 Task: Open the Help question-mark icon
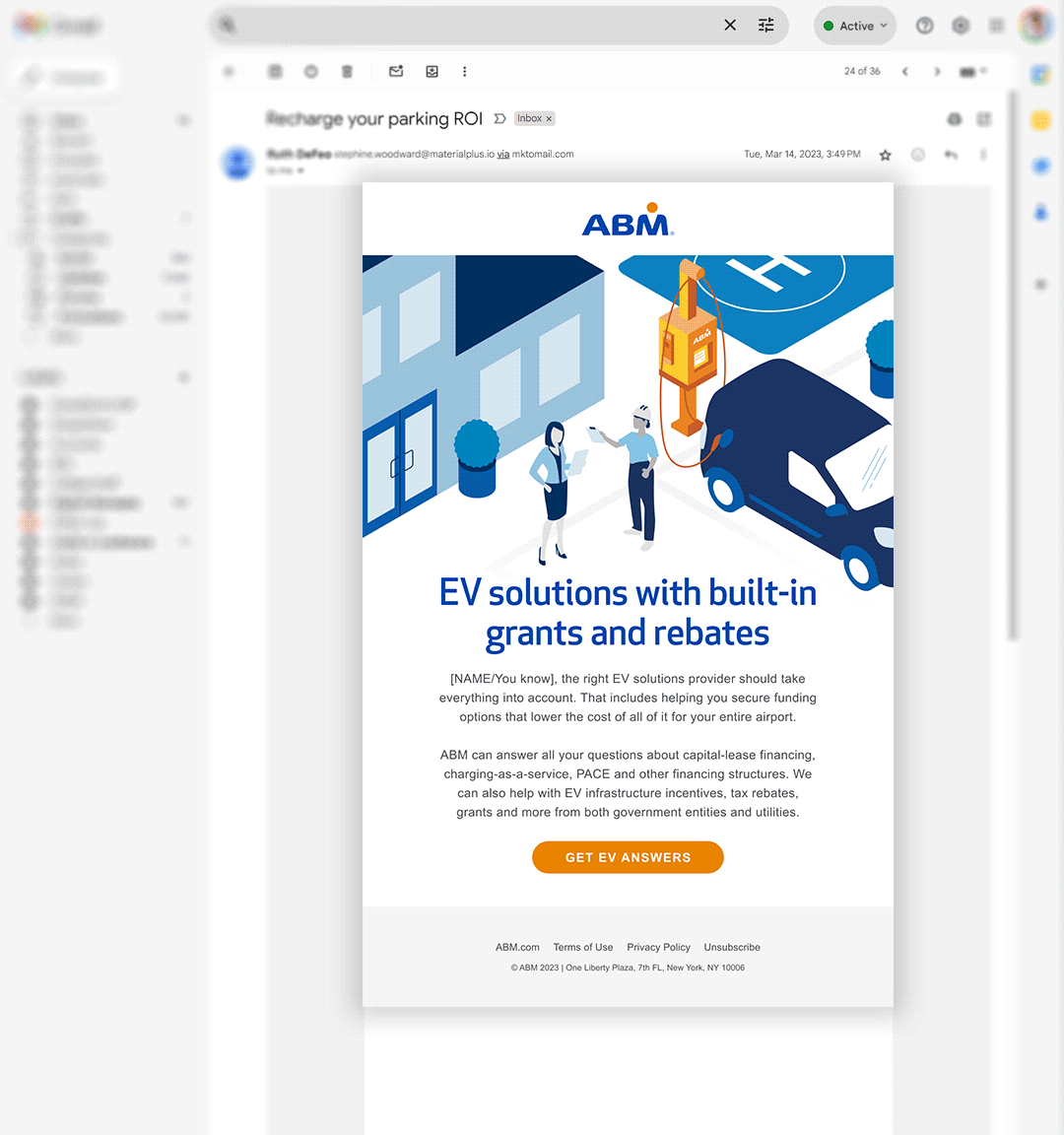point(924,26)
